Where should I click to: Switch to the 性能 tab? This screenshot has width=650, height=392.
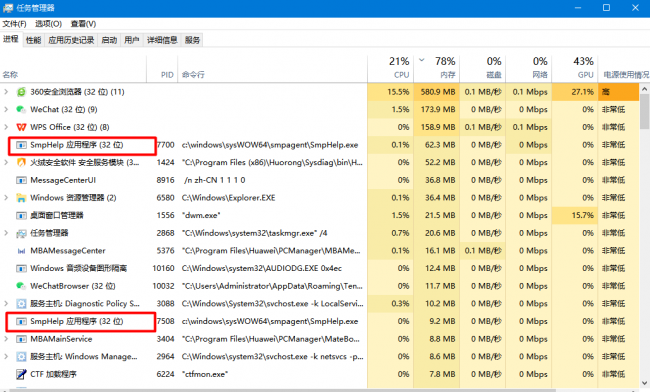(x=34, y=40)
